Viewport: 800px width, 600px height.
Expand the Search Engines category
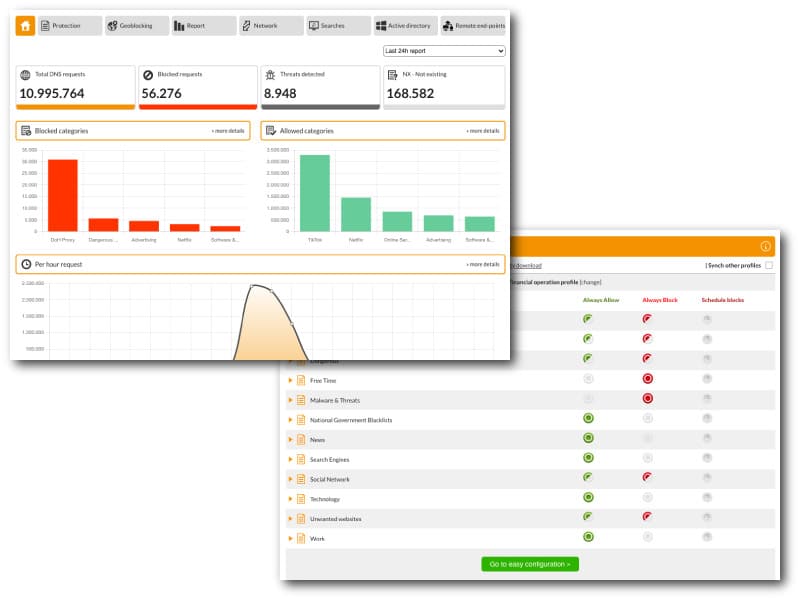291,459
